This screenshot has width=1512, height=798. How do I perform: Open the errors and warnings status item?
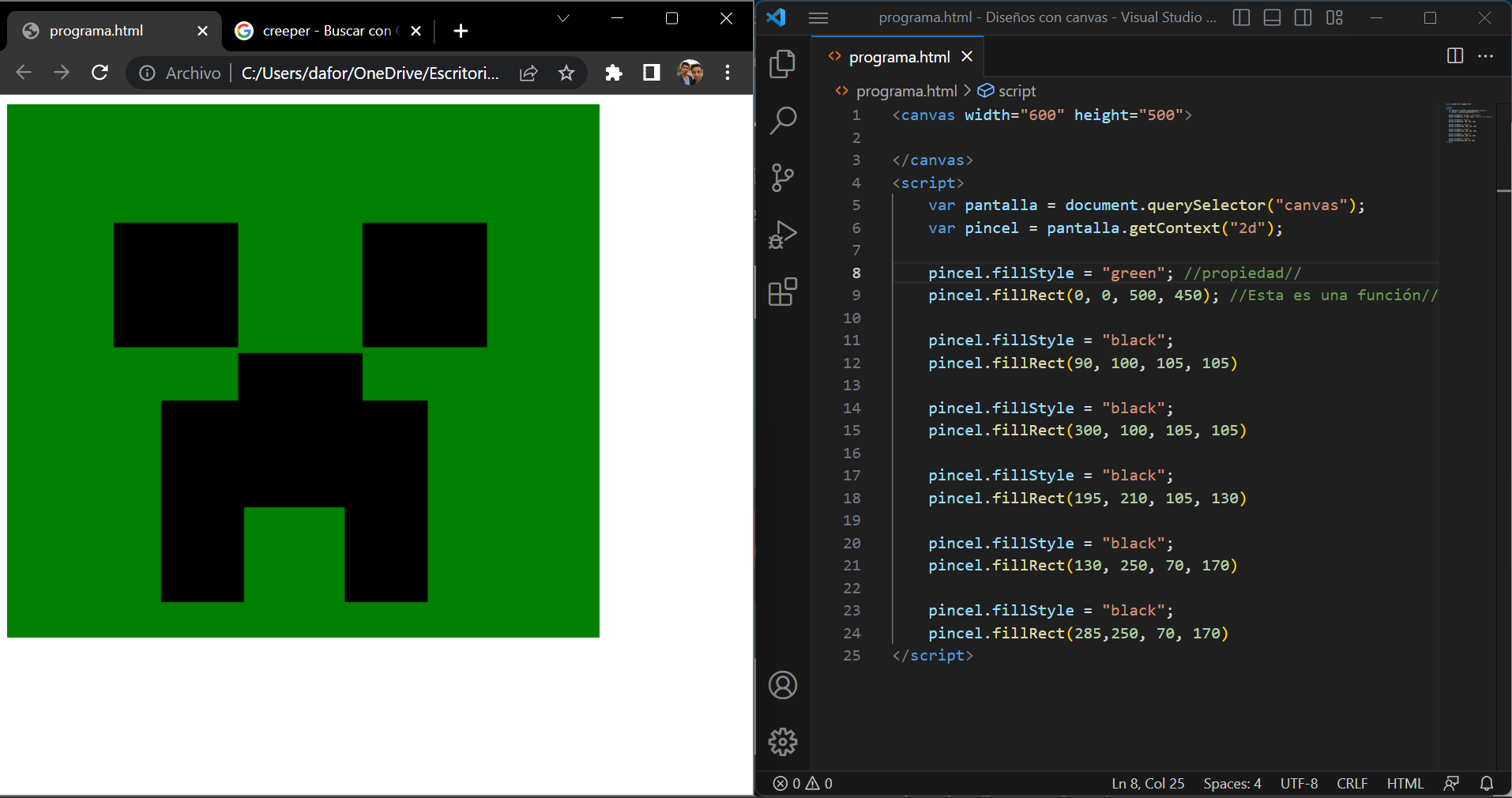803,783
